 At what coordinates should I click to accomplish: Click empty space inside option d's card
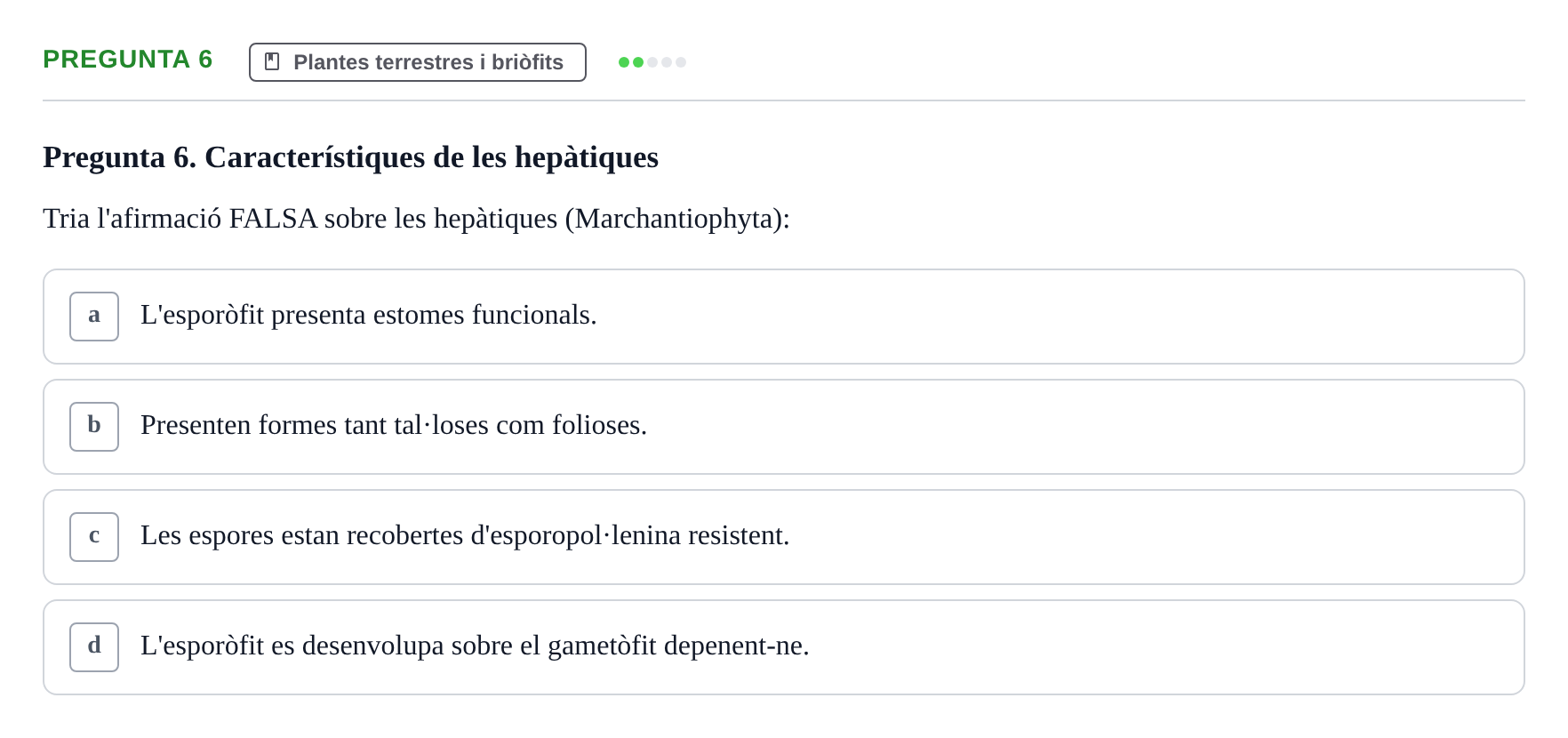point(1156,647)
